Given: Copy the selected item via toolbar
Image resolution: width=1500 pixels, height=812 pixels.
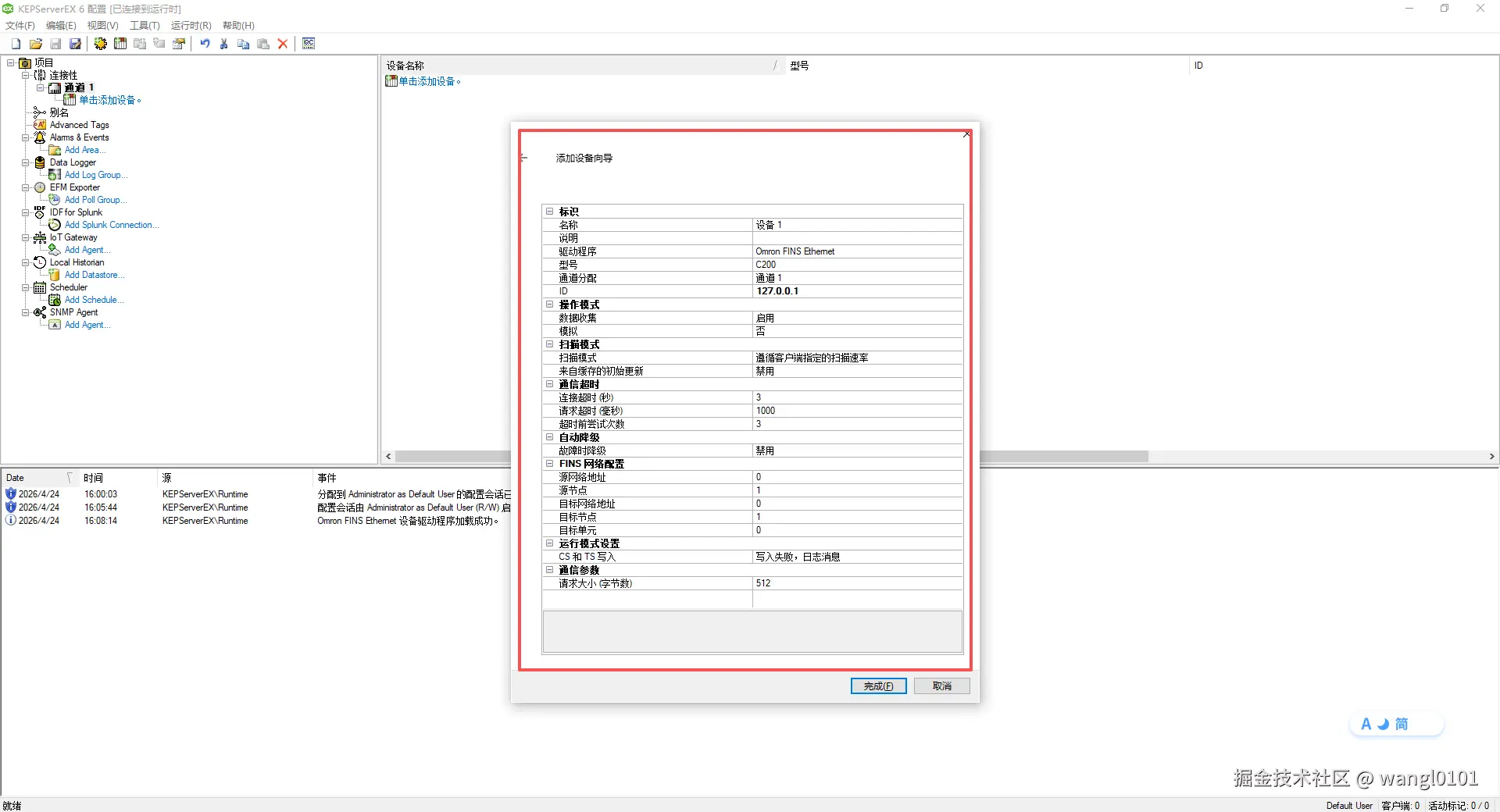Looking at the screenshot, I should (x=244, y=44).
